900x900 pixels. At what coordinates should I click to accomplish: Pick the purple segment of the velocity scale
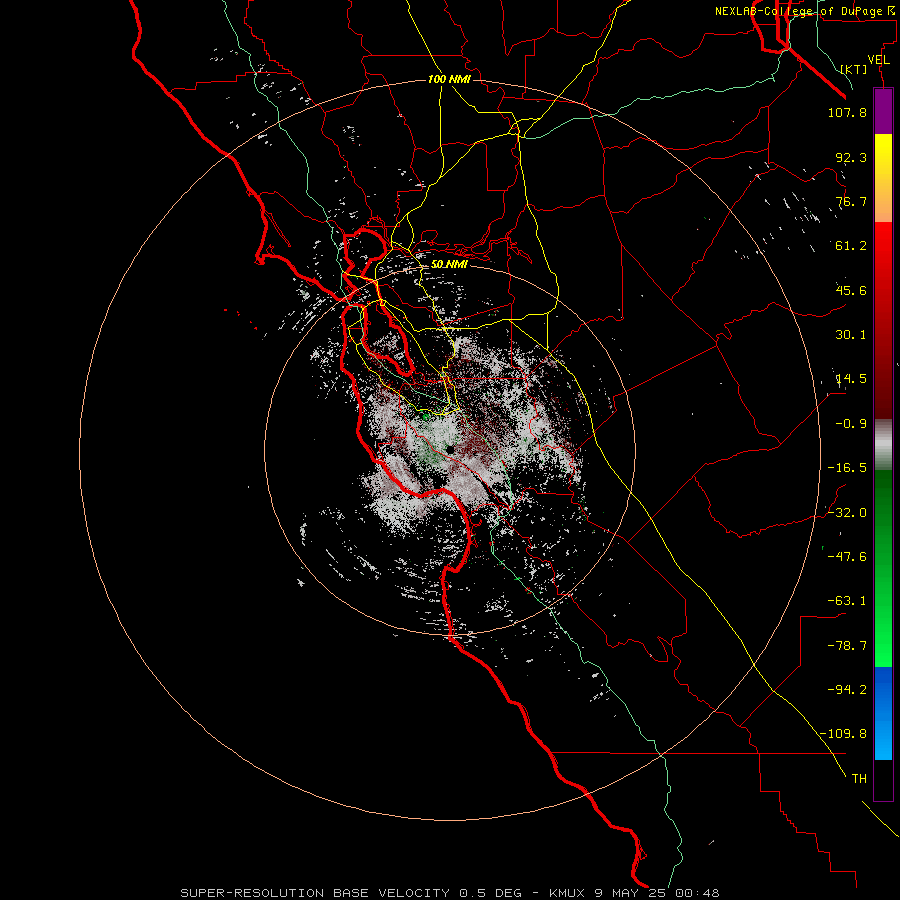coord(883,111)
